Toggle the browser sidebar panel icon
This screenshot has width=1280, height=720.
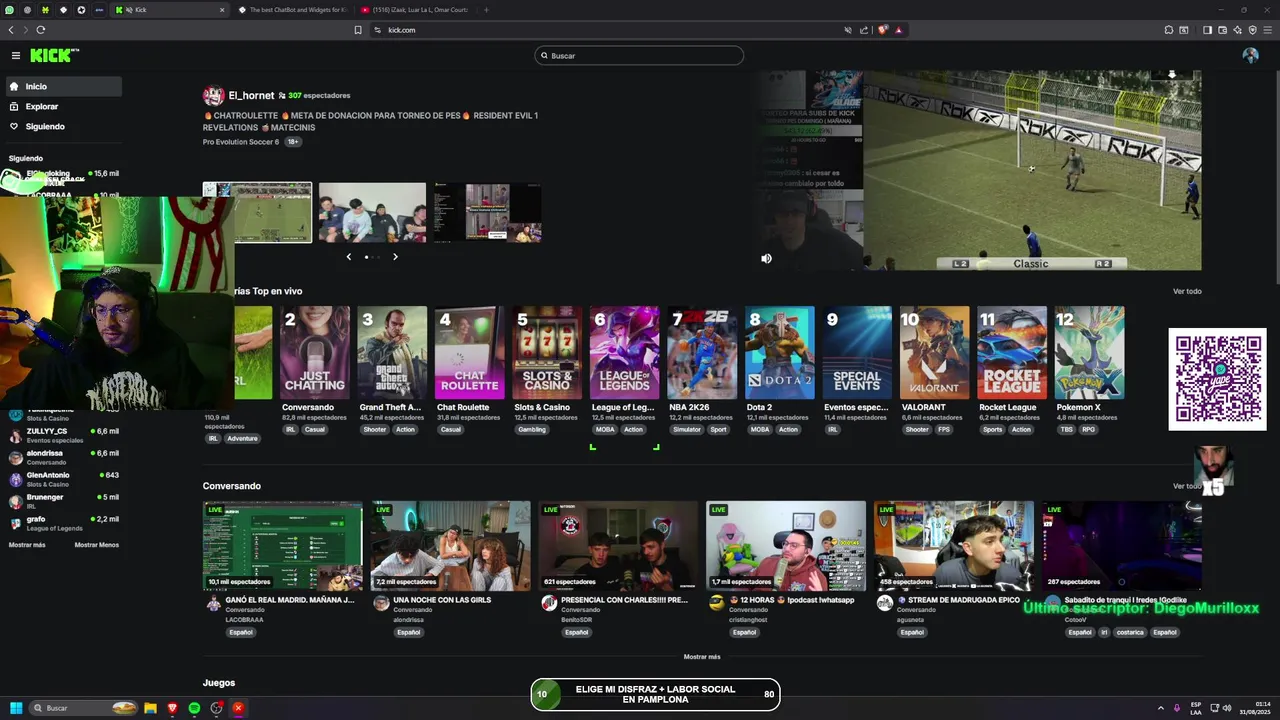point(1207,30)
